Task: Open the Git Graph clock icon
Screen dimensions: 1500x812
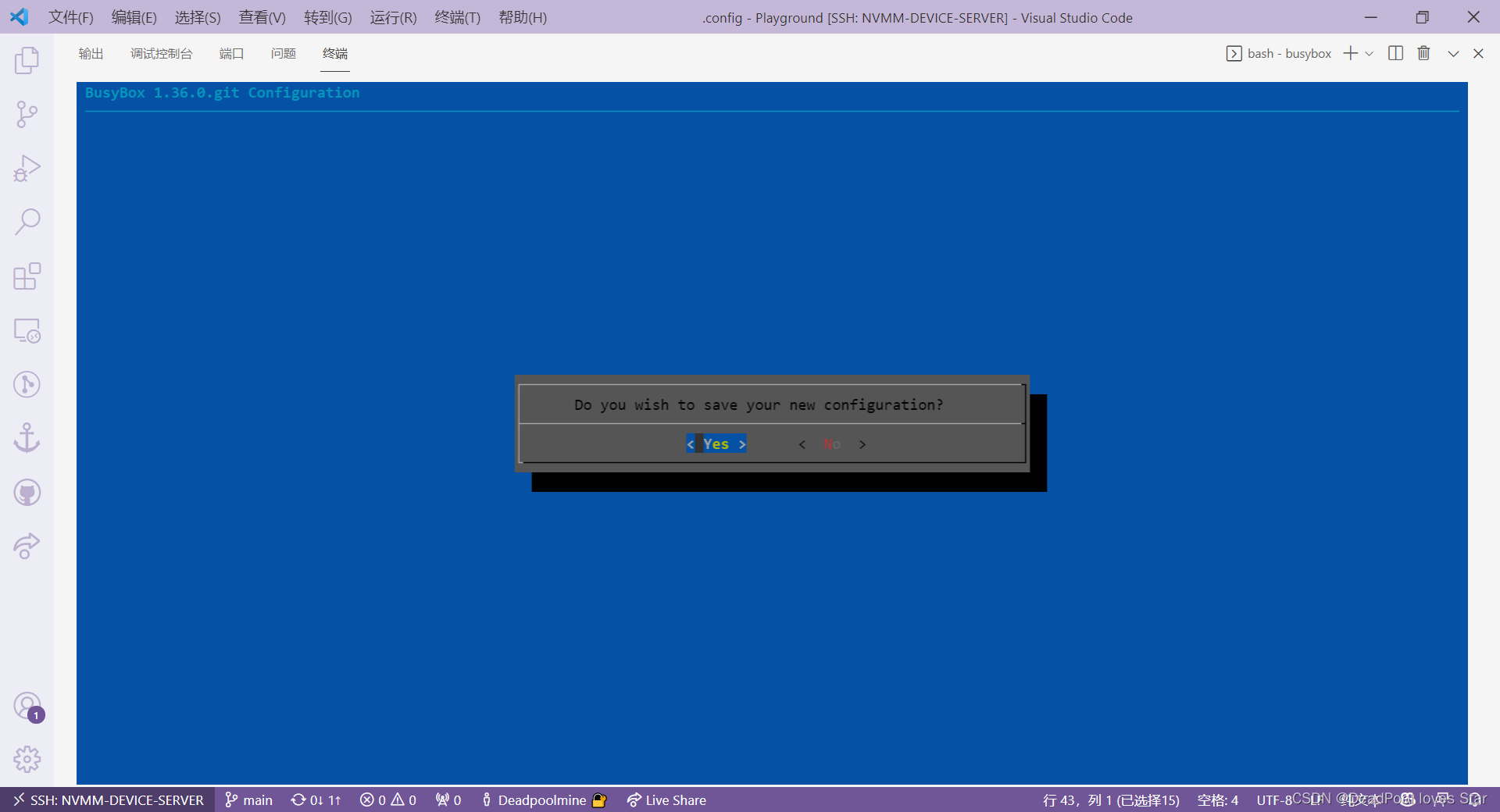Action: 27,384
